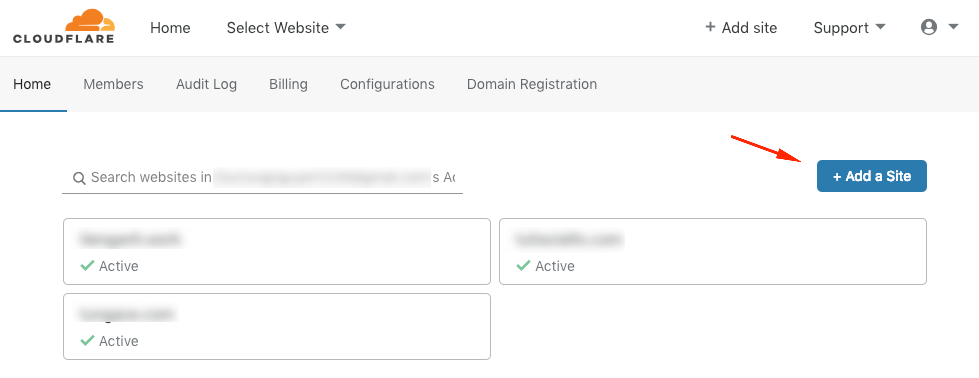
Task: Open the Members tab
Action: 114,84
